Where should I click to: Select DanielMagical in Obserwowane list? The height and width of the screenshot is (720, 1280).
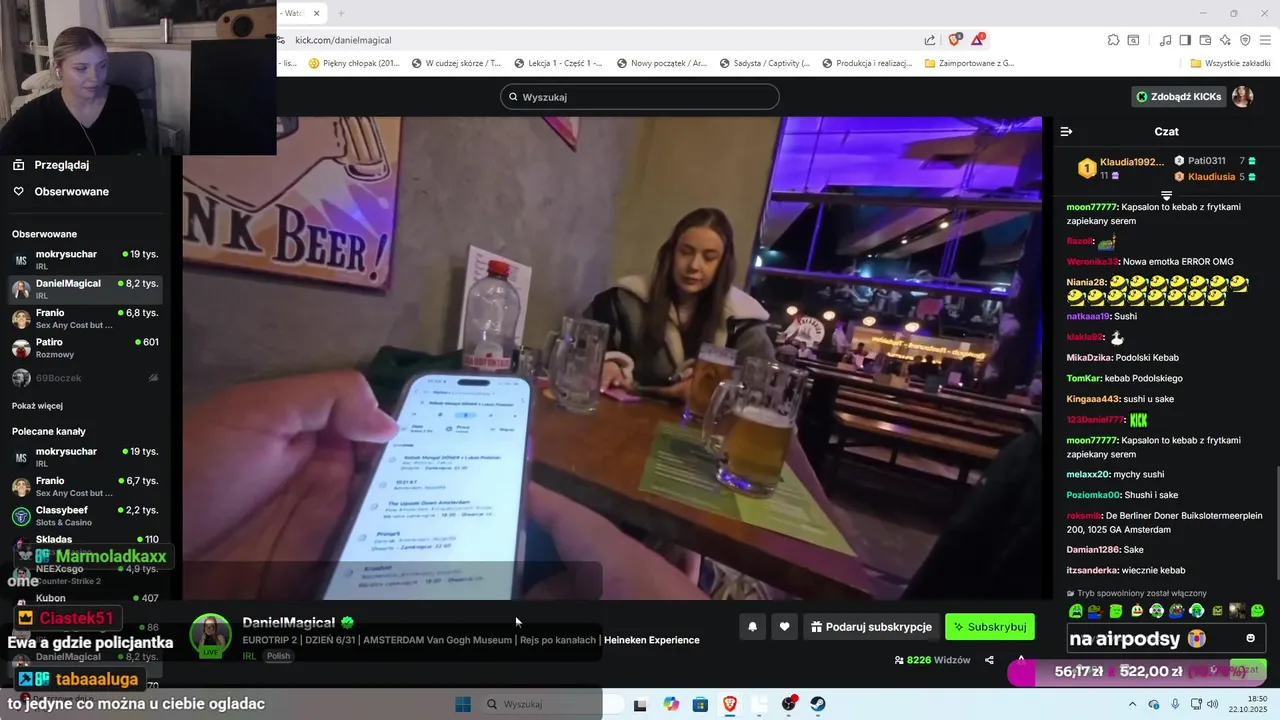pyautogui.click(x=86, y=289)
